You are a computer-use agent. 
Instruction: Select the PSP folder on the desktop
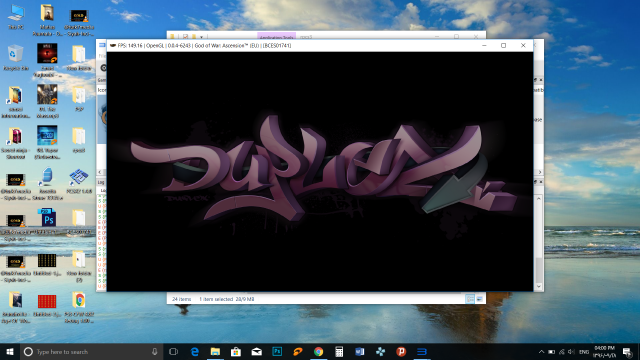click(x=79, y=99)
